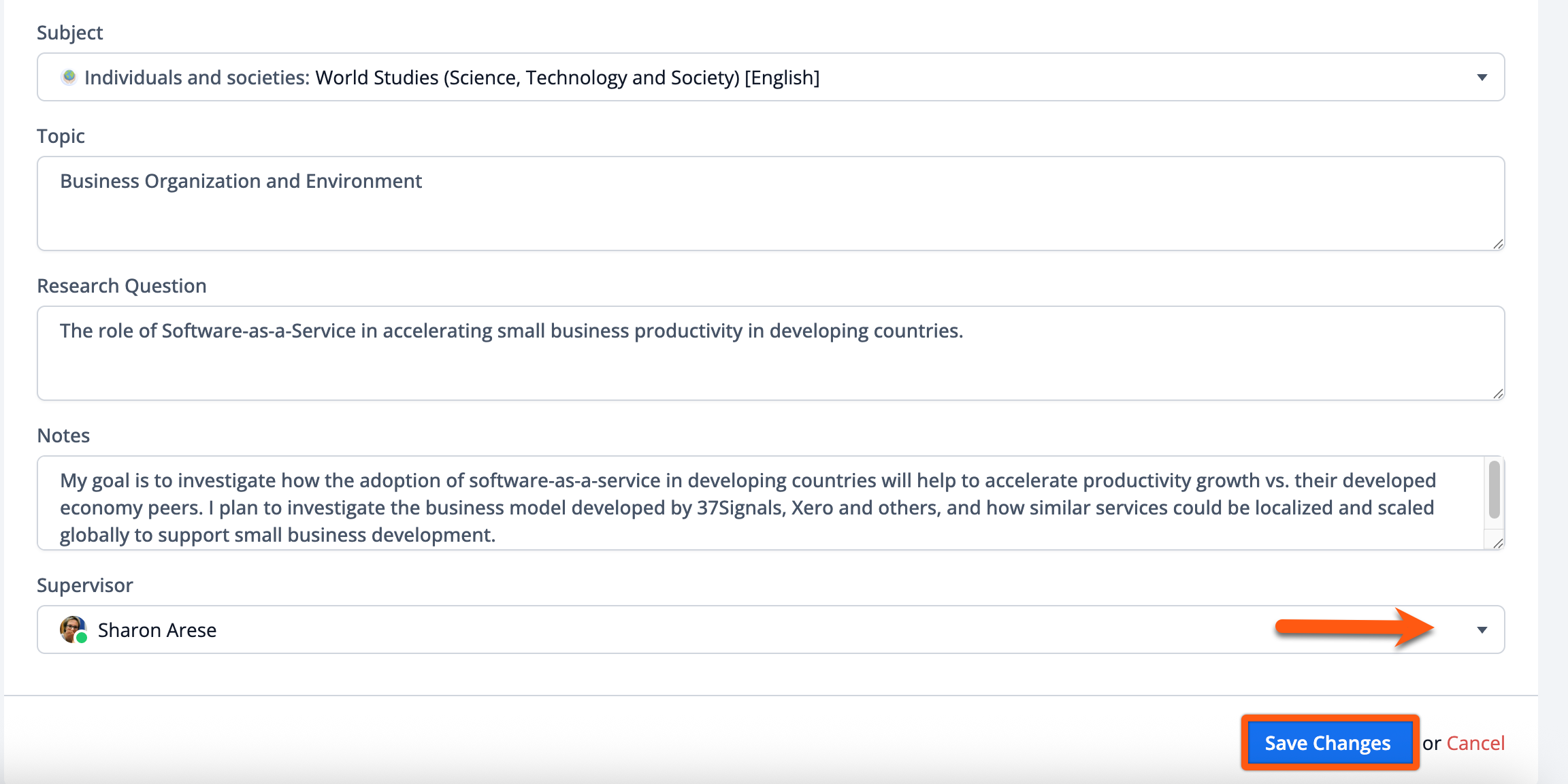This screenshot has width=1568, height=784.
Task: Click Notes textarea resize handle
Action: click(1498, 543)
